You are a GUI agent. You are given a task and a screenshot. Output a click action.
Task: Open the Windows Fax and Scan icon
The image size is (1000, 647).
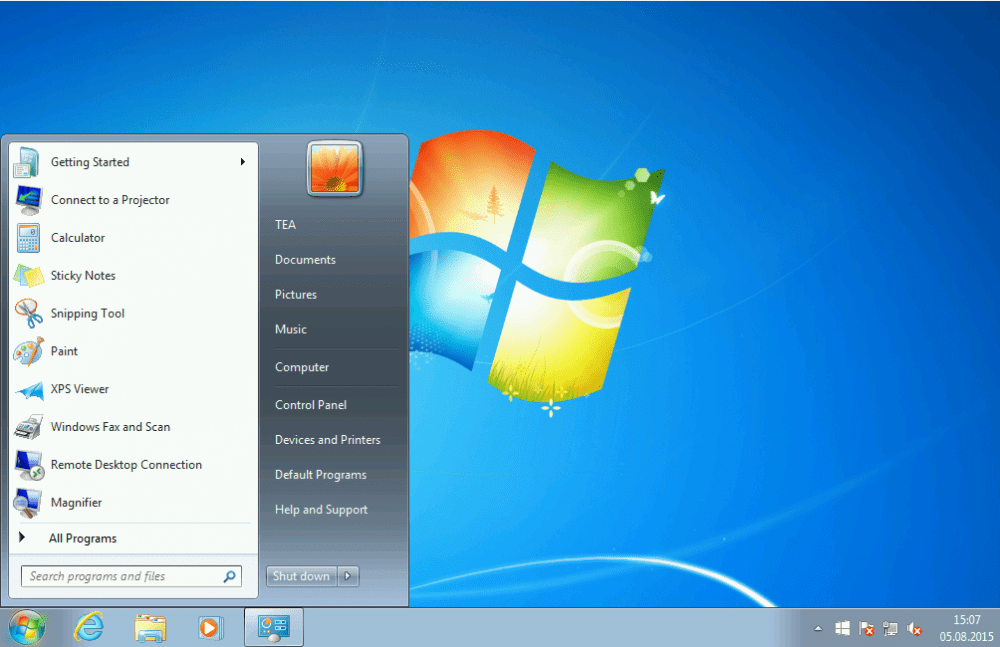pyautogui.click(x=29, y=427)
